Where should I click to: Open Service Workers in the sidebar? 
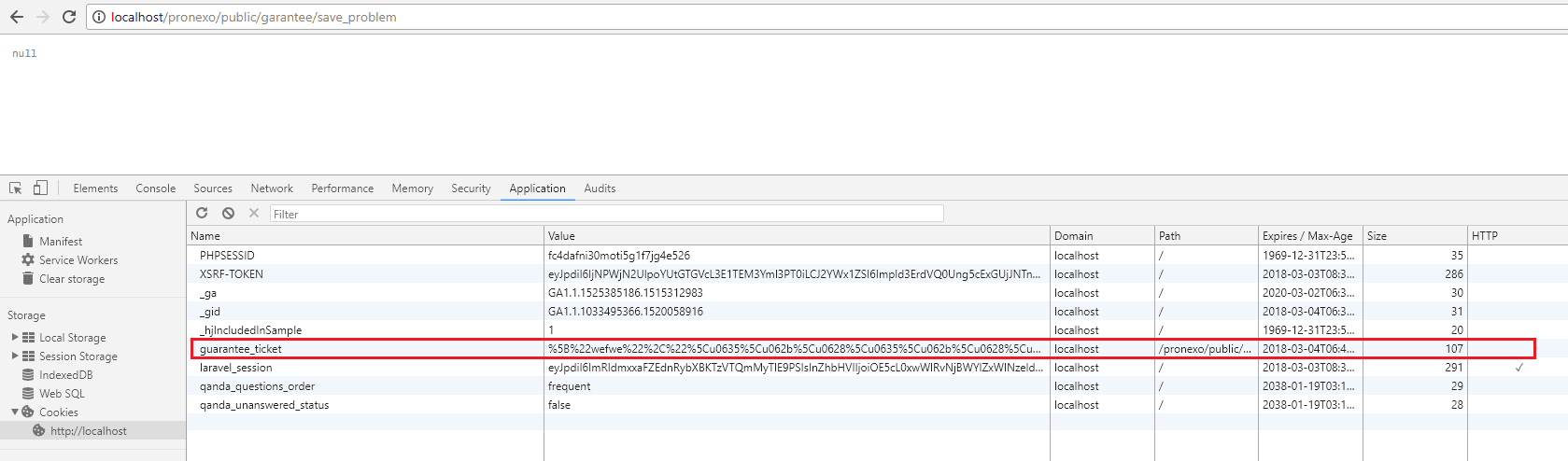[78, 260]
